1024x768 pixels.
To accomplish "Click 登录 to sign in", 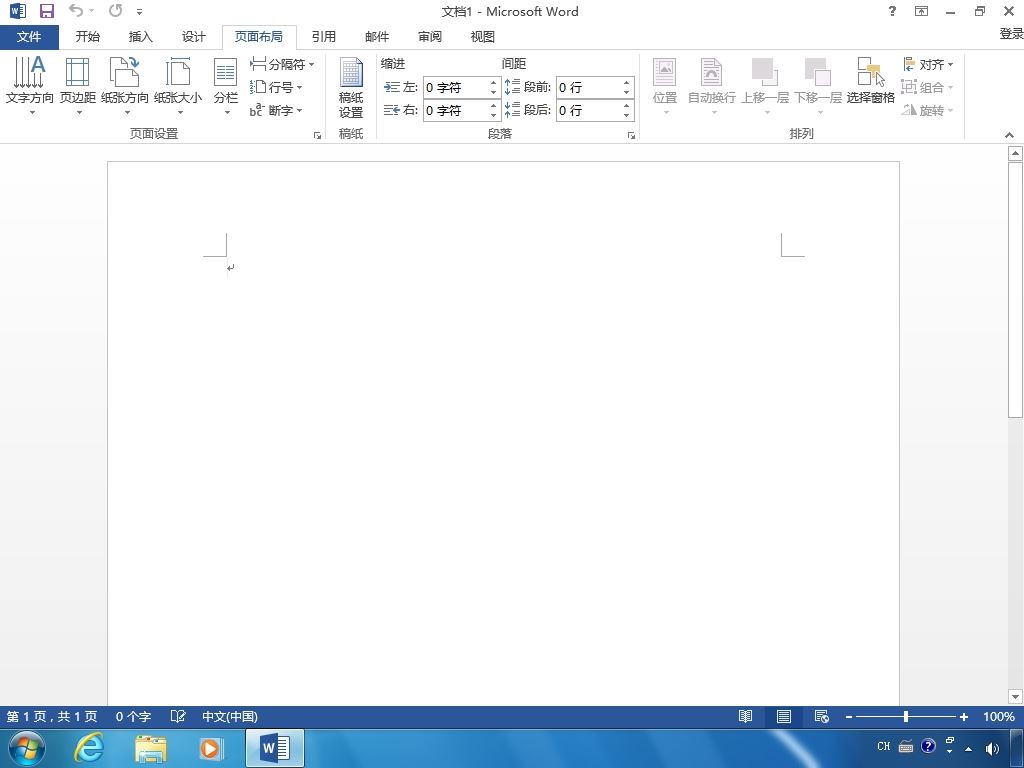I will (x=1011, y=34).
